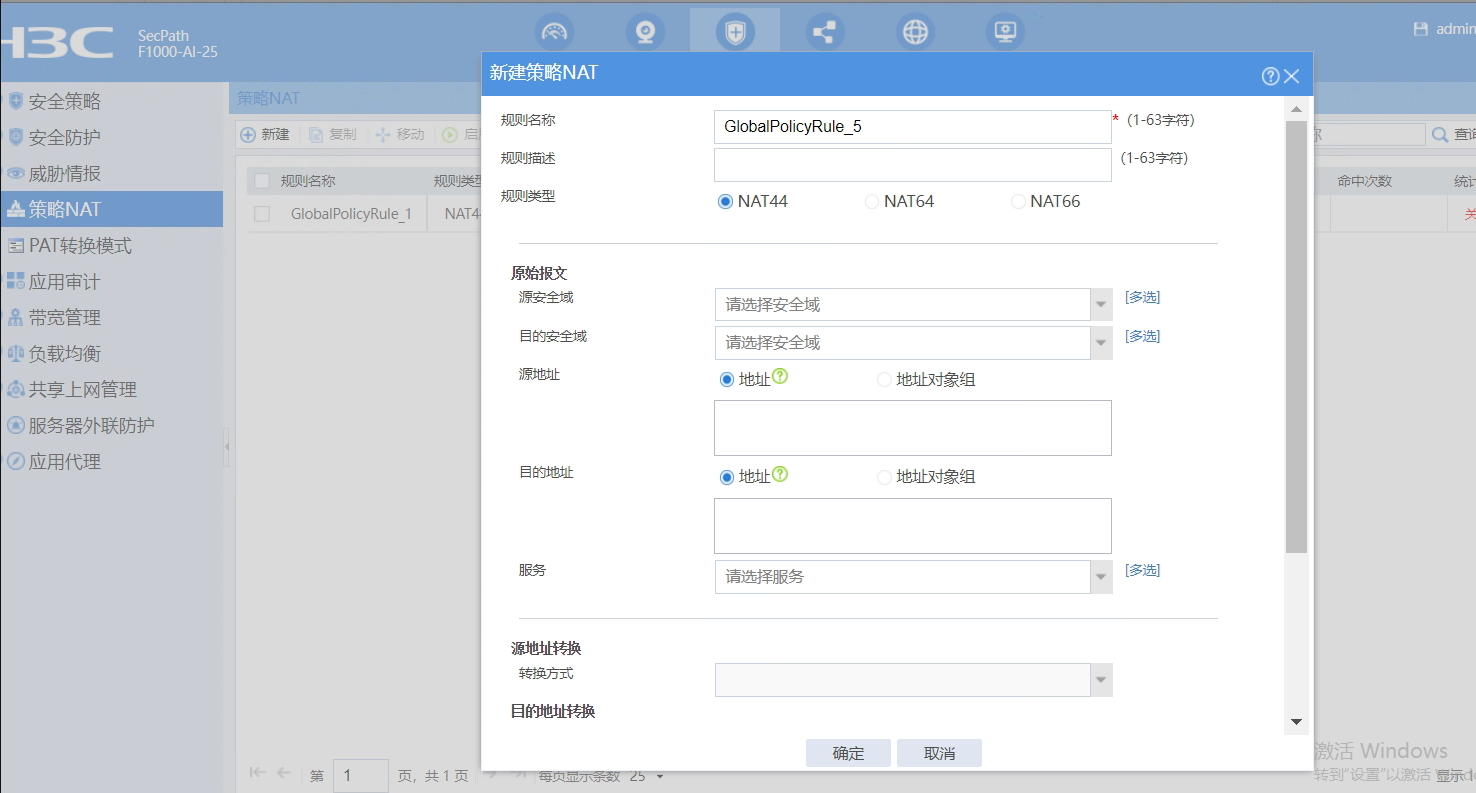Click the 规则描述 input field

tap(913, 165)
